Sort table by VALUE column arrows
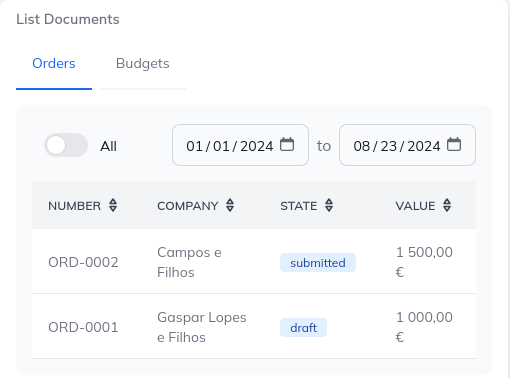This screenshot has height=378, width=510. point(447,205)
